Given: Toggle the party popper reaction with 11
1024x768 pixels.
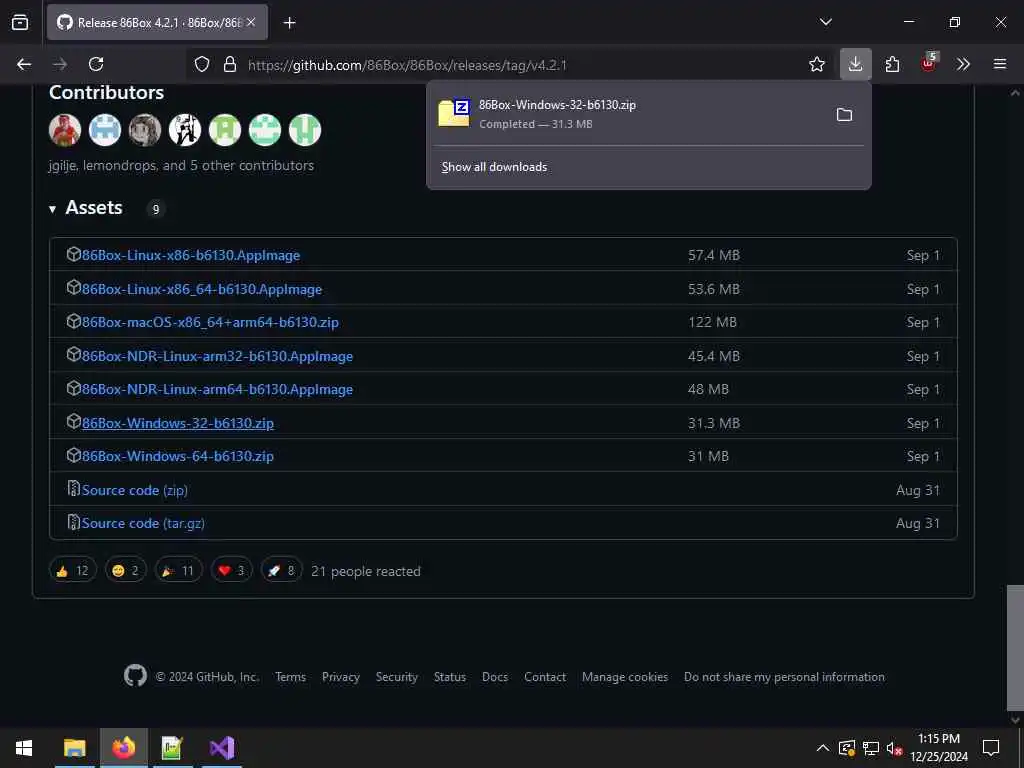Looking at the screenshot, I should coord(179,571).
